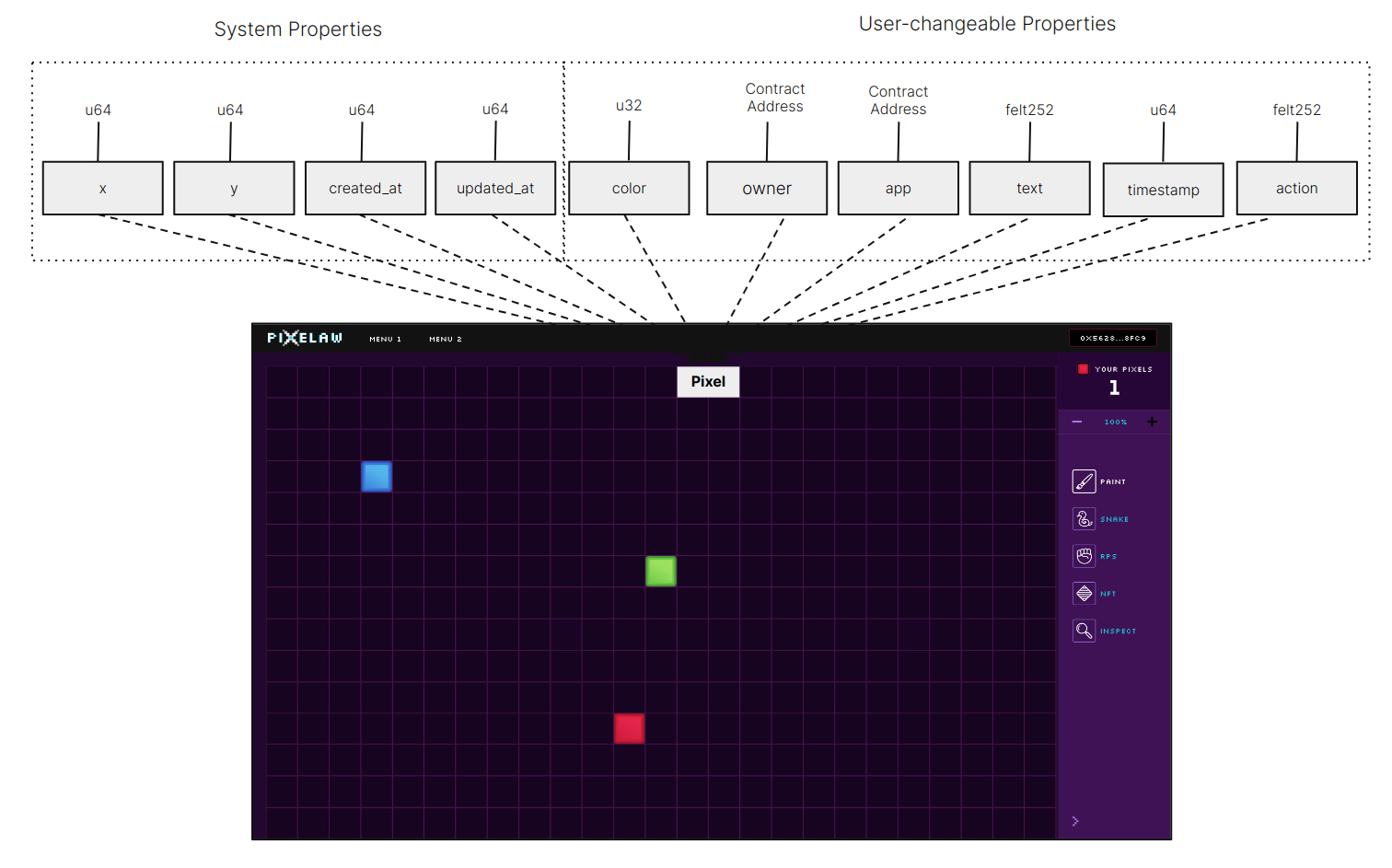Click the y property box

pyautogui.click(x=234, y=189)
